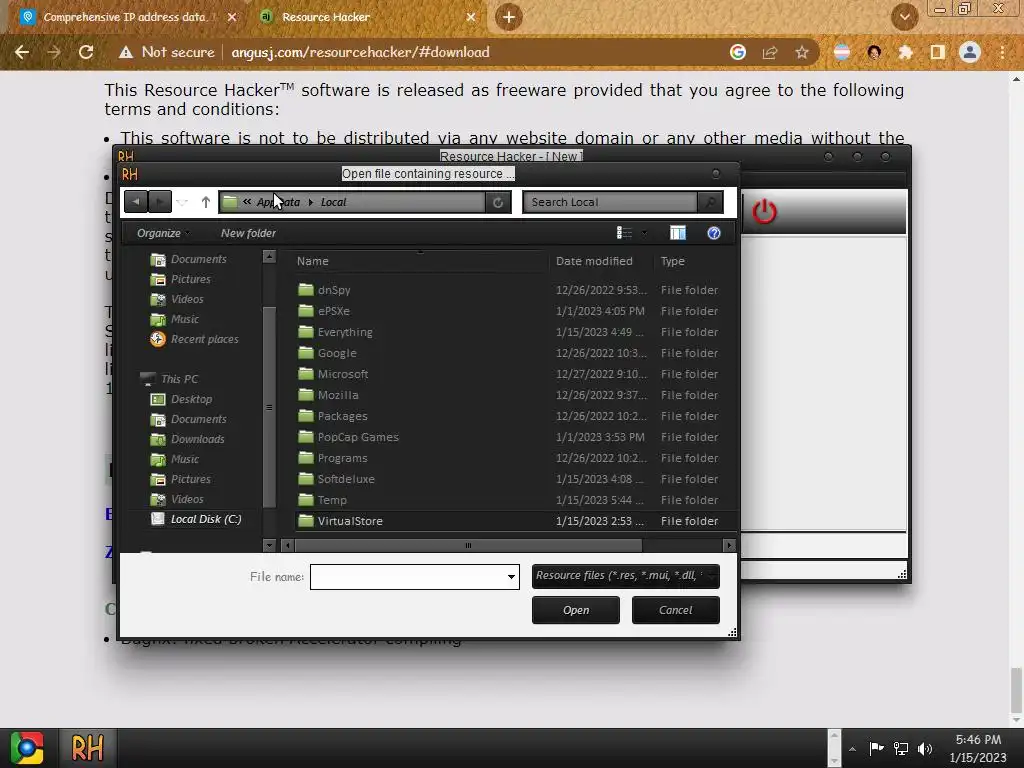This screenshot has width=1024, height=768.
Task: Open Chrome three-dot menu
Action: click(1002, 52)
